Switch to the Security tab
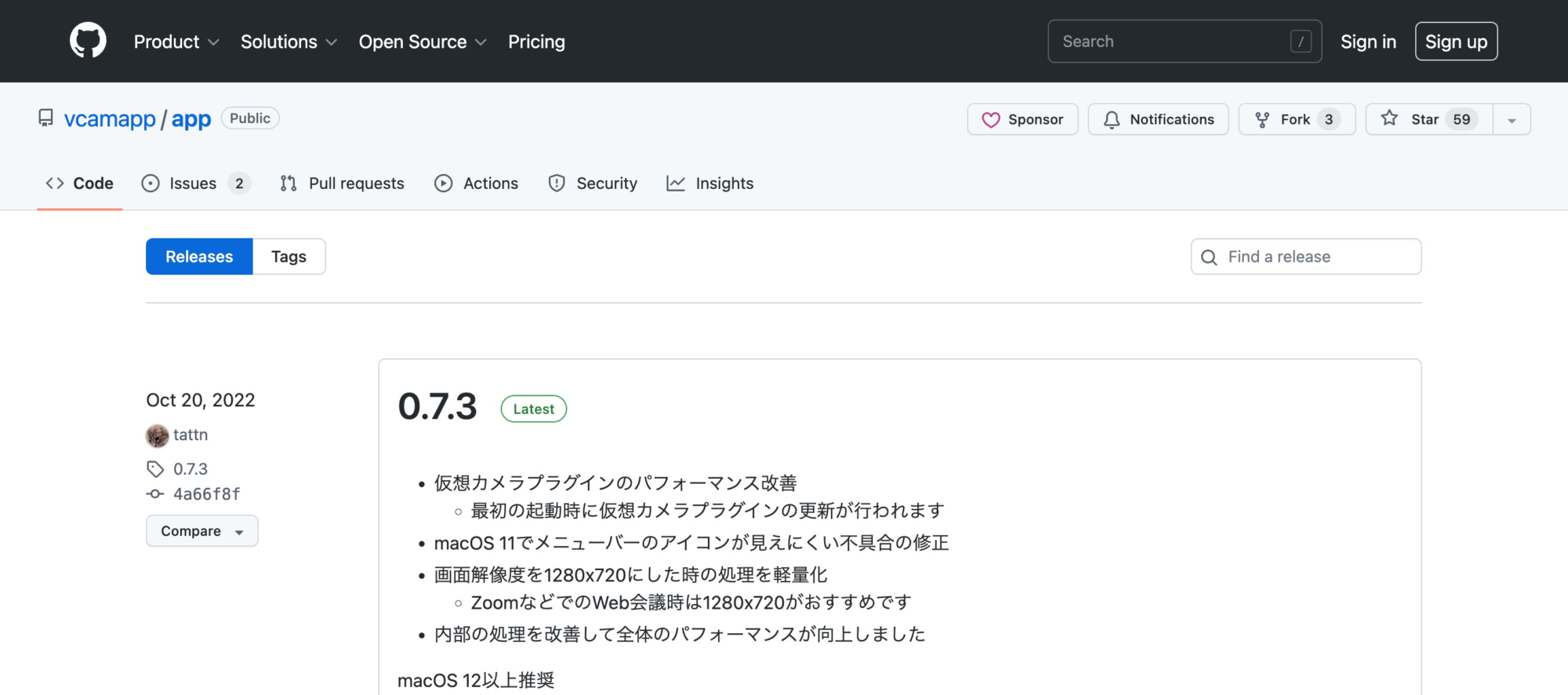Viewport: 1568px width, 695px height. (593, 184)
